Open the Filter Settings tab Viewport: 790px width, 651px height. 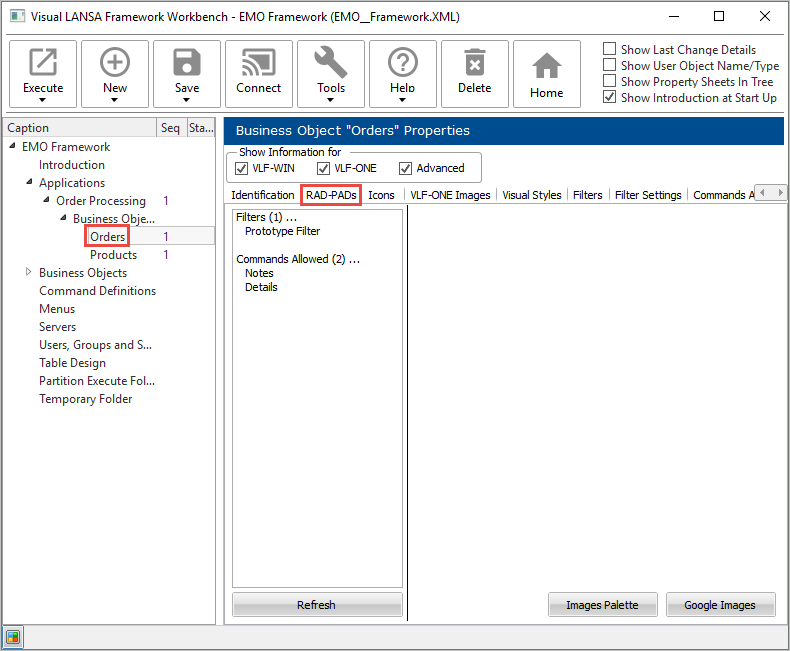(x=648, y=195)
